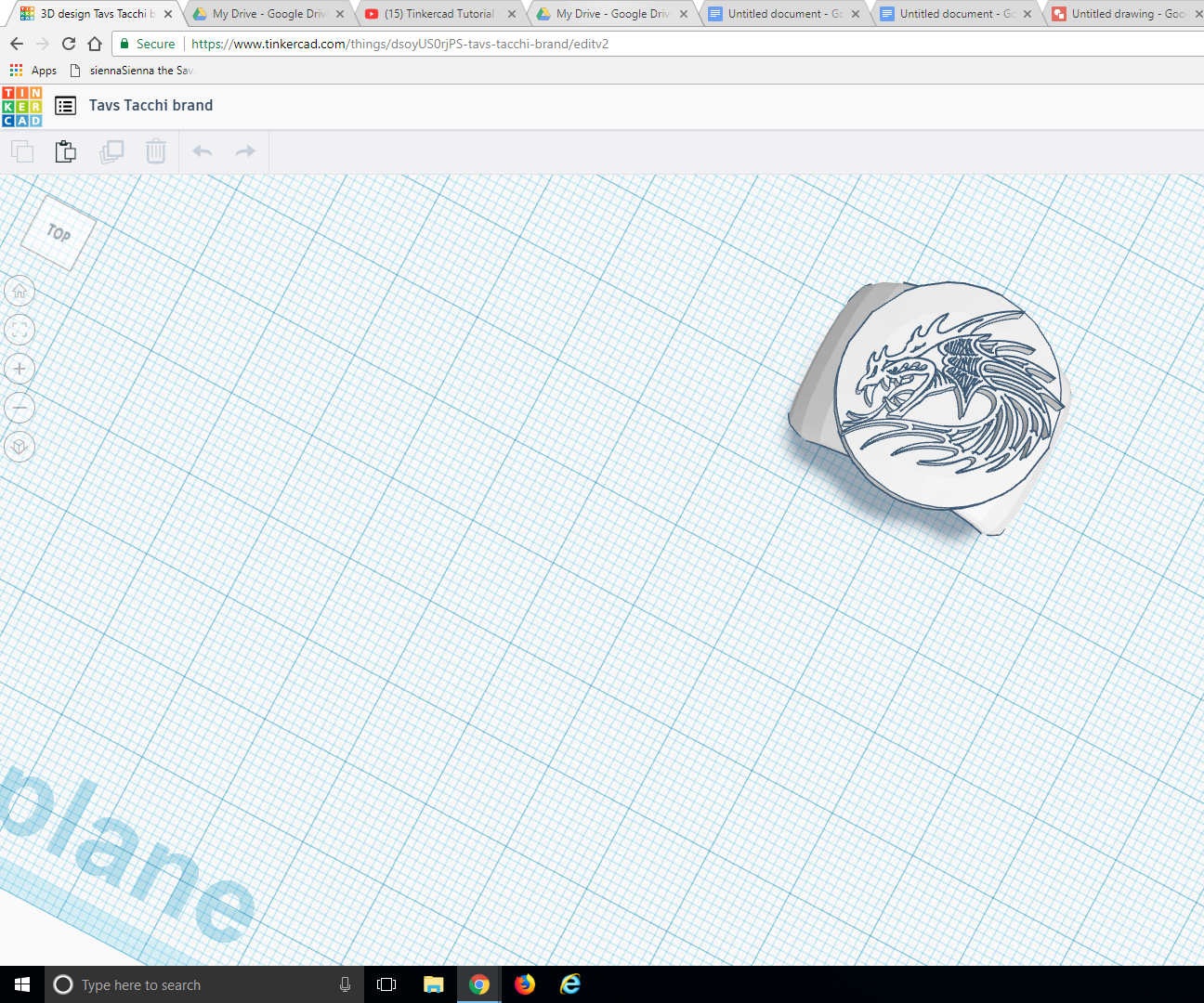The width and height of the screenshot is (1204, 1003).
Task: Click the TOP face of the view cube
Action: click(59, 233)
